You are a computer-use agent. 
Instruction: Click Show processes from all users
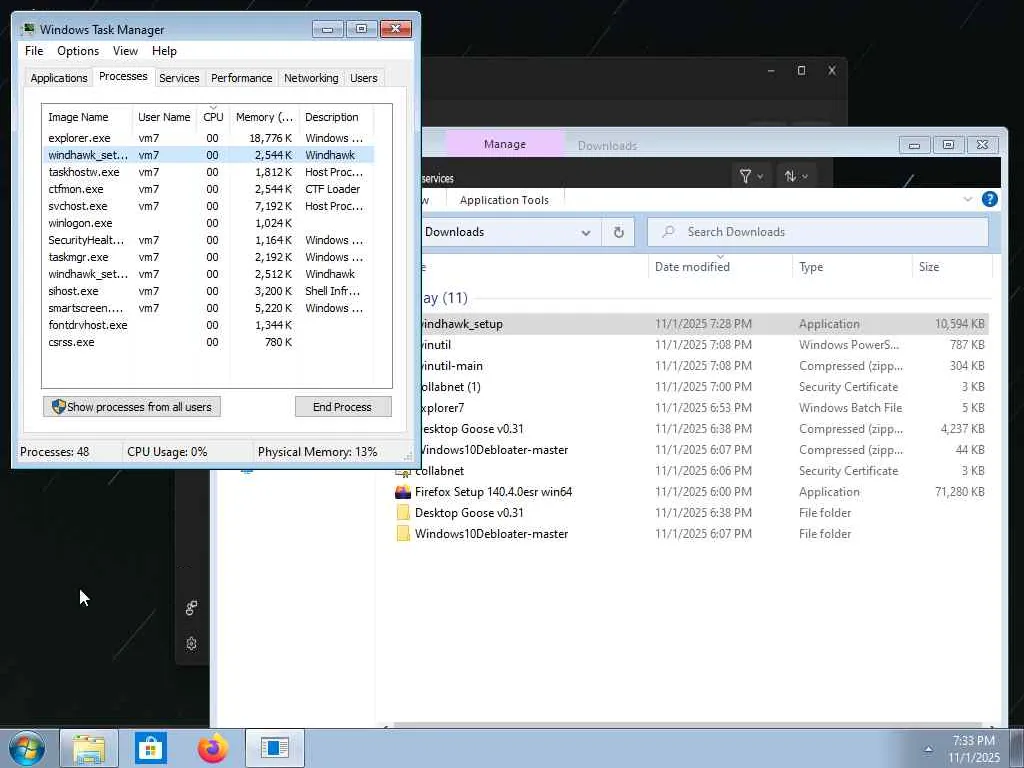coord(132,407)
